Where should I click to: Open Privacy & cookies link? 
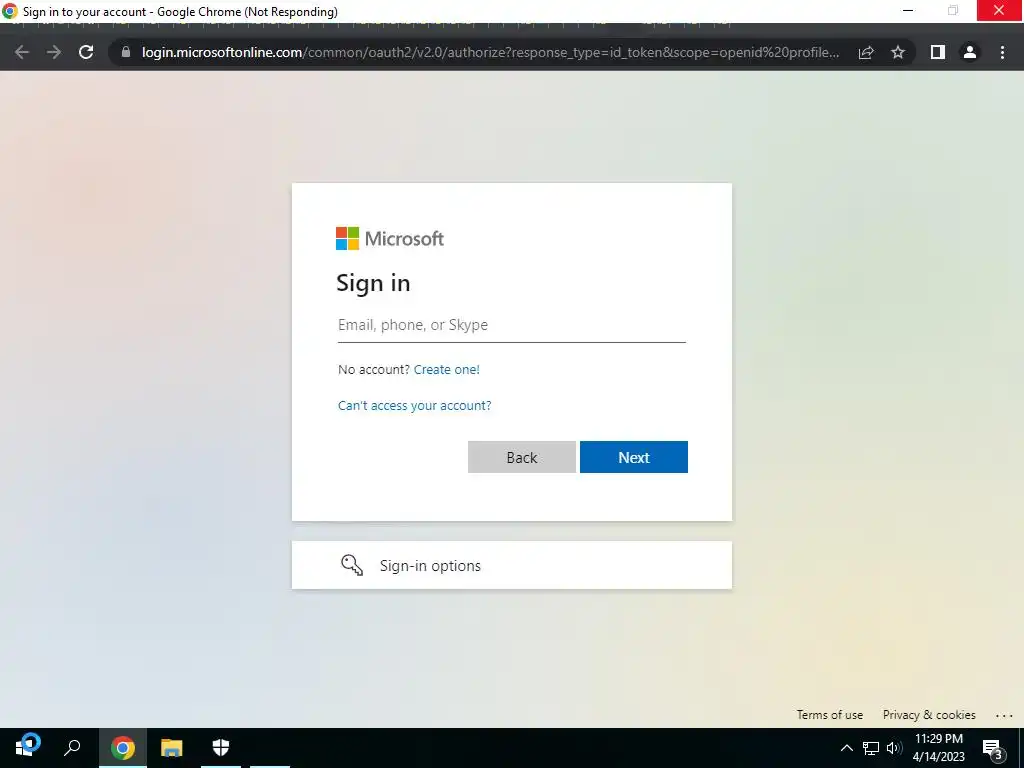pyautogui.click(x=929, y=714)
